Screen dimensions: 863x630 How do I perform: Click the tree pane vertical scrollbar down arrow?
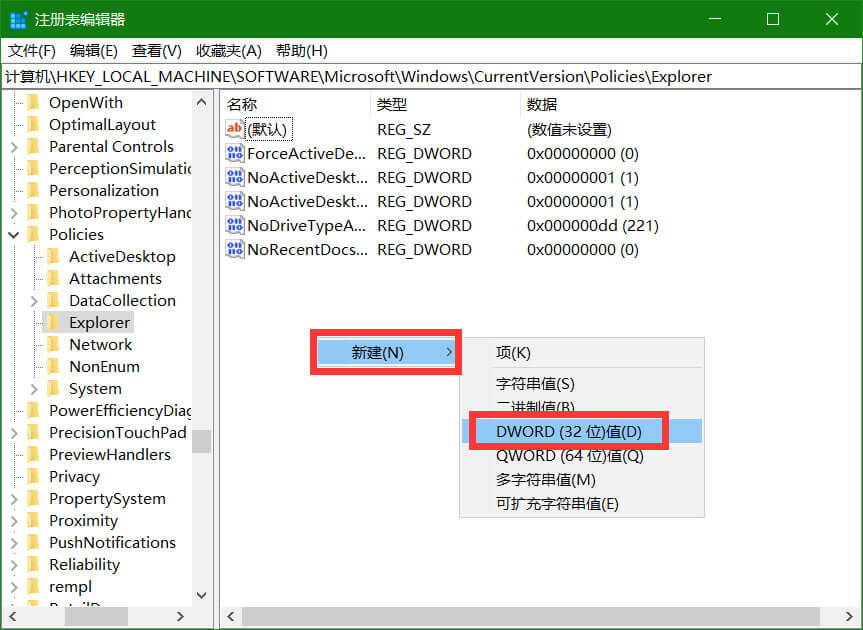click(x=201, y=594)
